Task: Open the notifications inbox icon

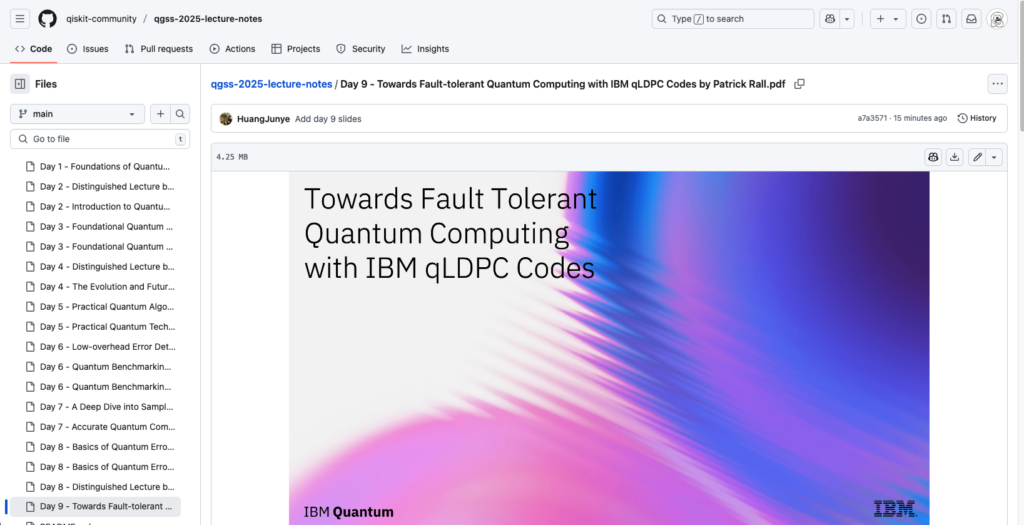Action: (x=971, y=19)
